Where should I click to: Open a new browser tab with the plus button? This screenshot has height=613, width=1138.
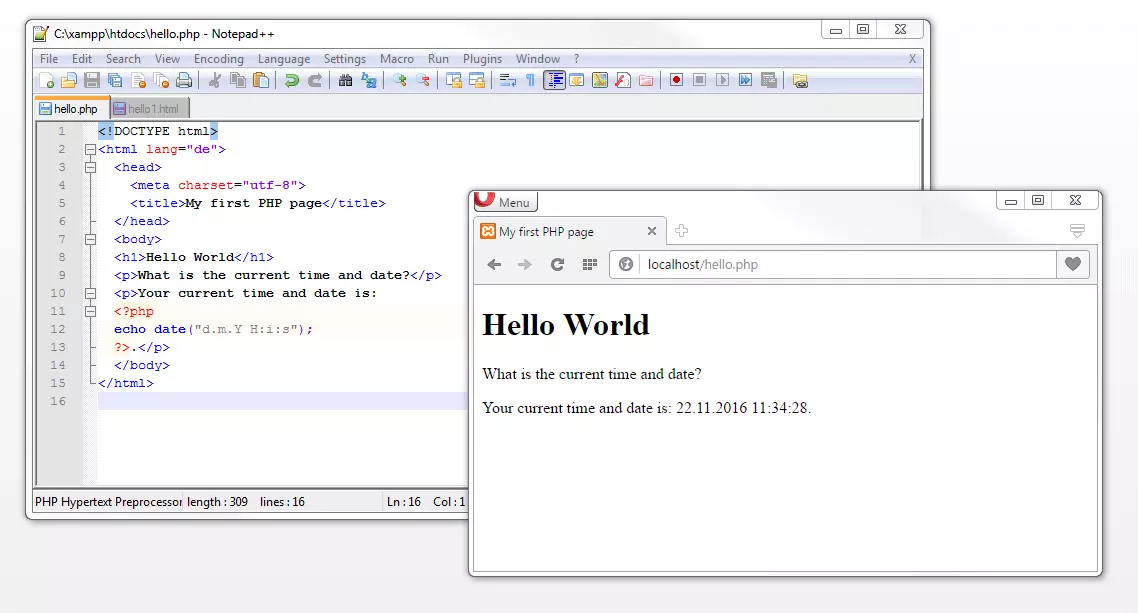(681, 230)
